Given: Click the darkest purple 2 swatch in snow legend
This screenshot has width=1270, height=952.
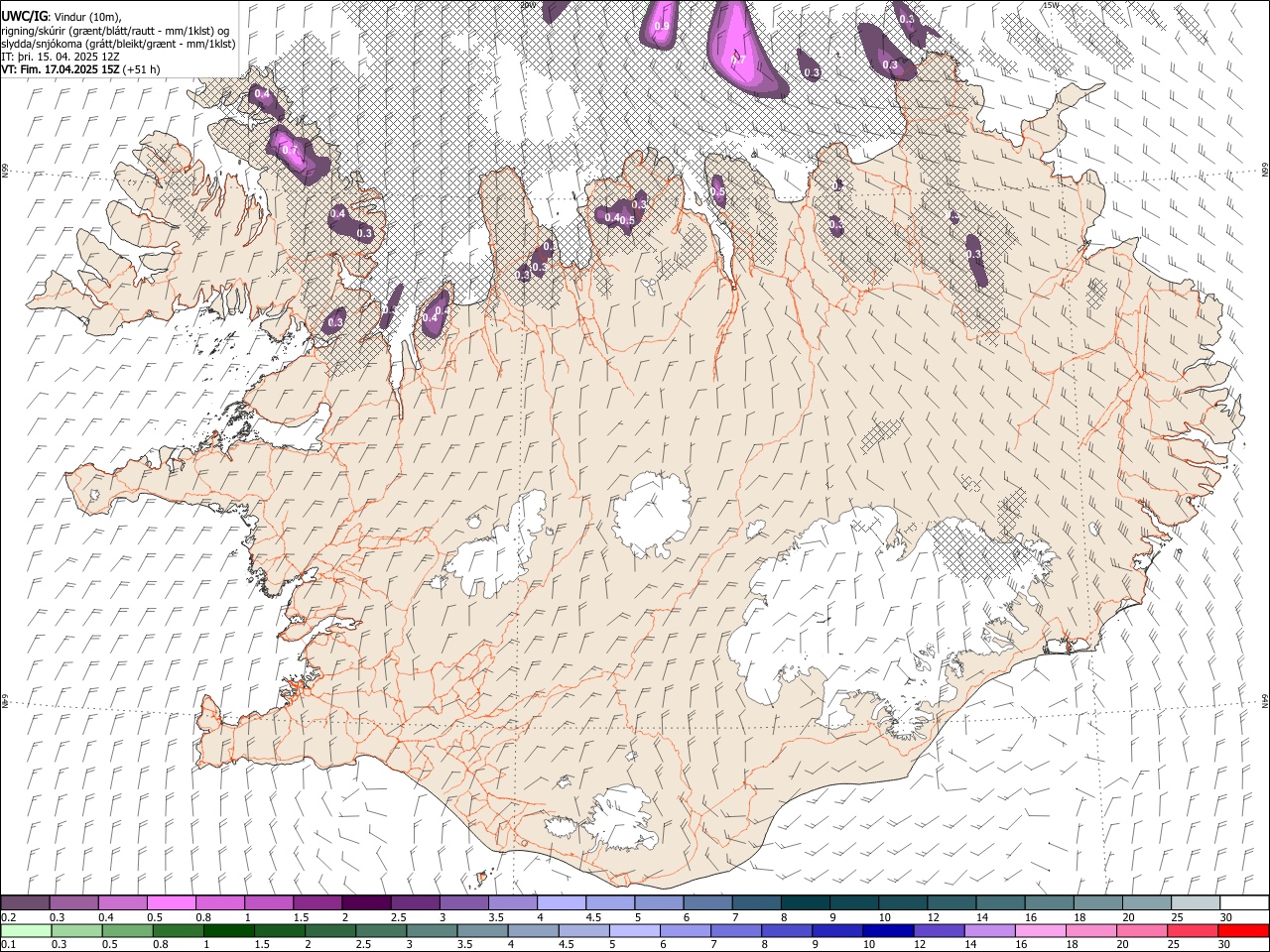Looking at the screenshot, I should tap(365, 903).
